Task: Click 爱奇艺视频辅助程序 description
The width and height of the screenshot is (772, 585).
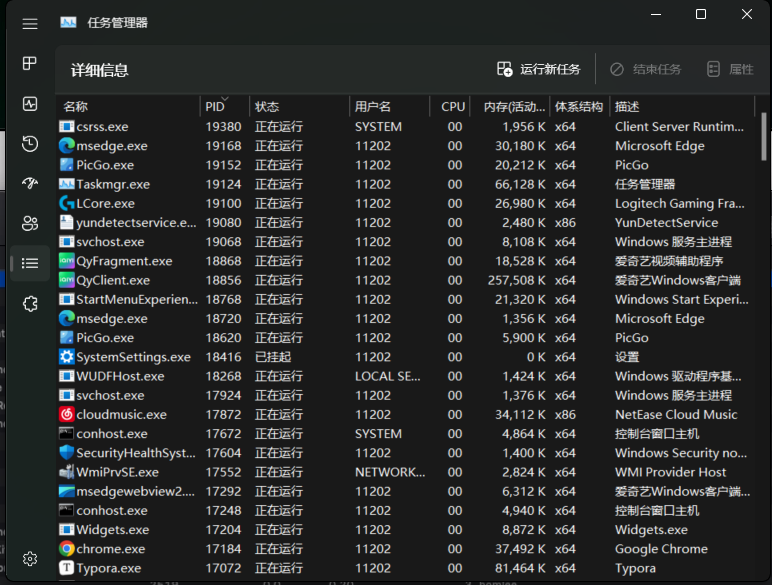Action: 669,261
